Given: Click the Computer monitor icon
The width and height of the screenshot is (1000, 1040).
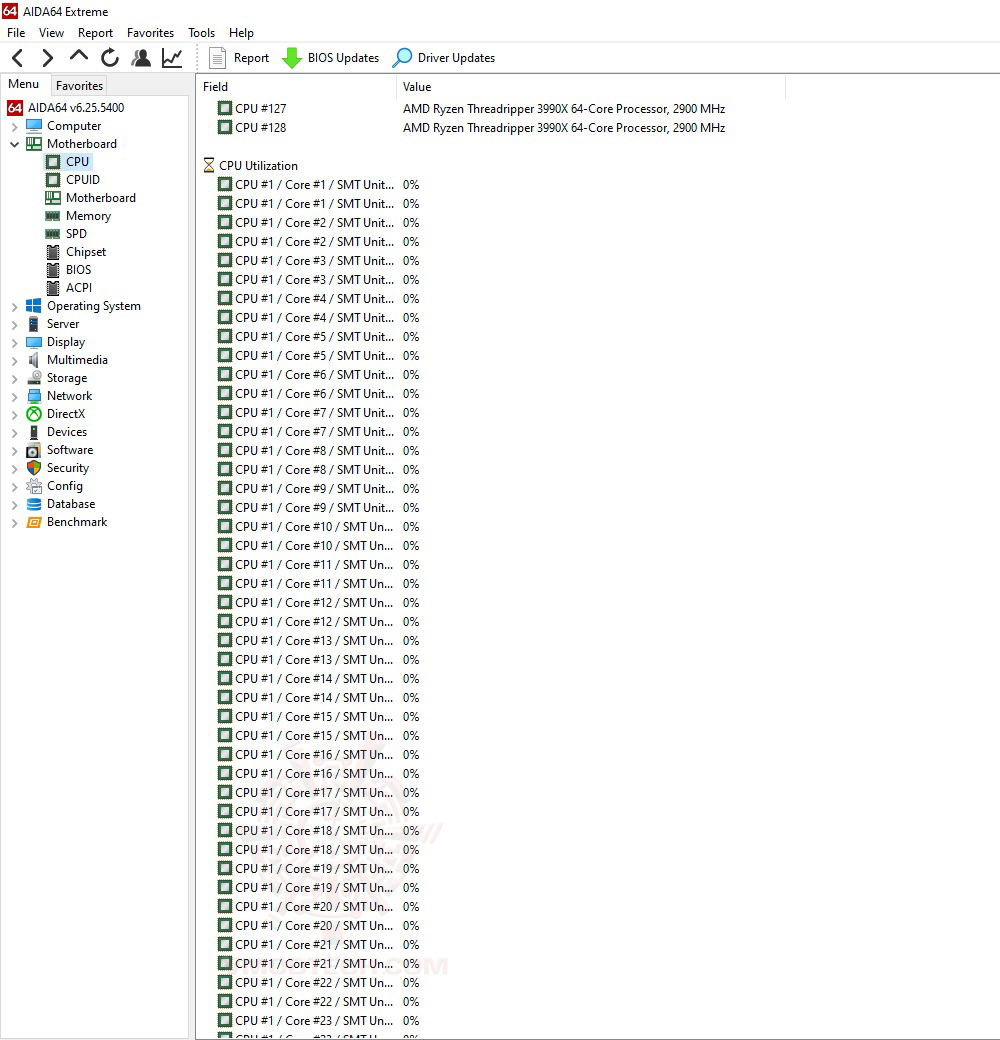Looking at the screenshot, I should [34, 126].
